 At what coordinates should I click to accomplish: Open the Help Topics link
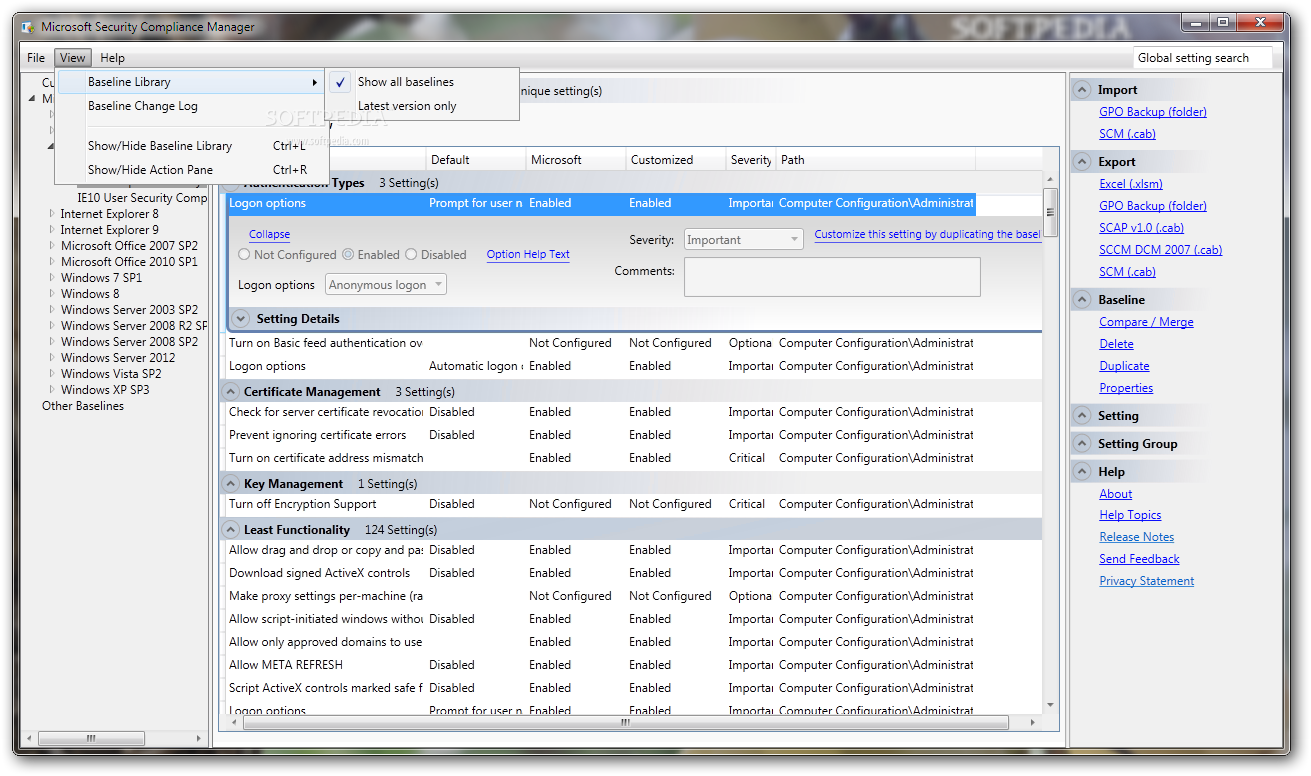[1130, 515]
